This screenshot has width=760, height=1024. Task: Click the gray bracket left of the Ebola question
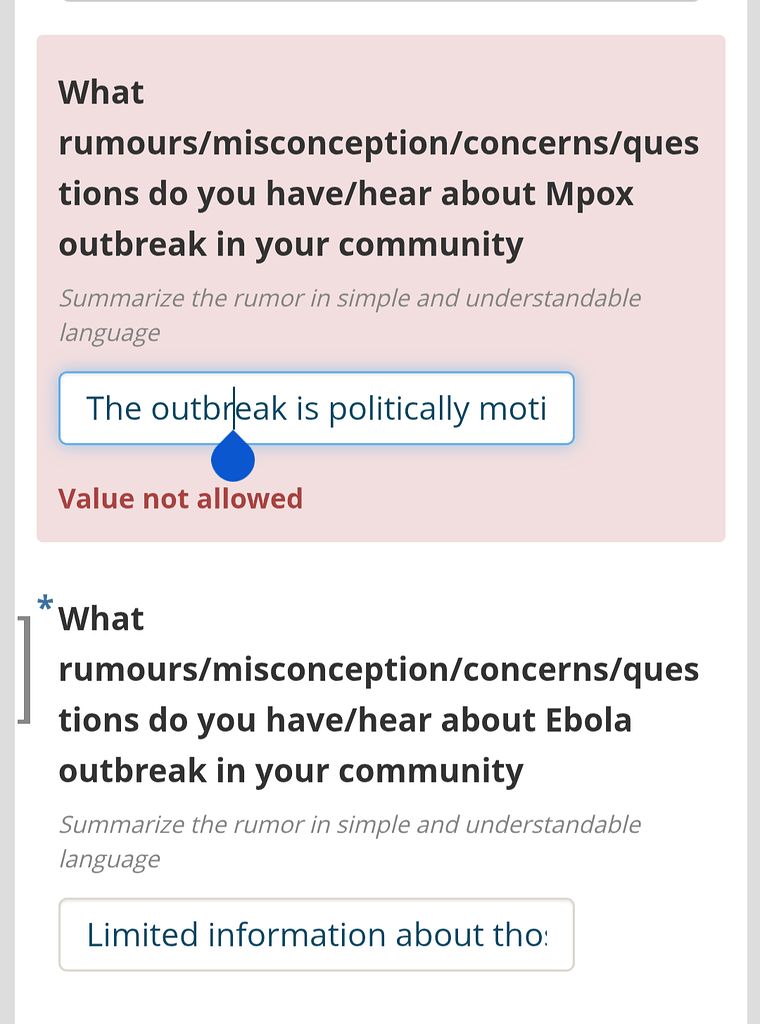point(25,669)
